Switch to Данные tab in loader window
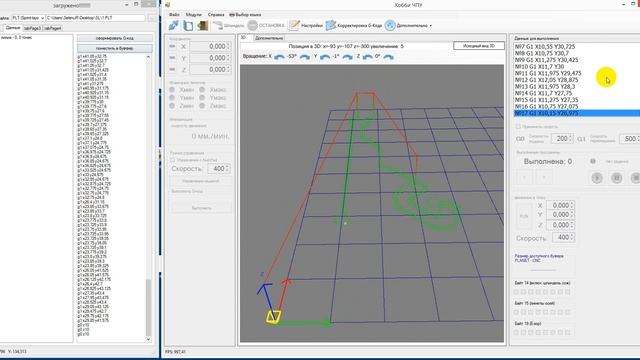The height and width of the screenshot is (360, 640). coord(13,28)
